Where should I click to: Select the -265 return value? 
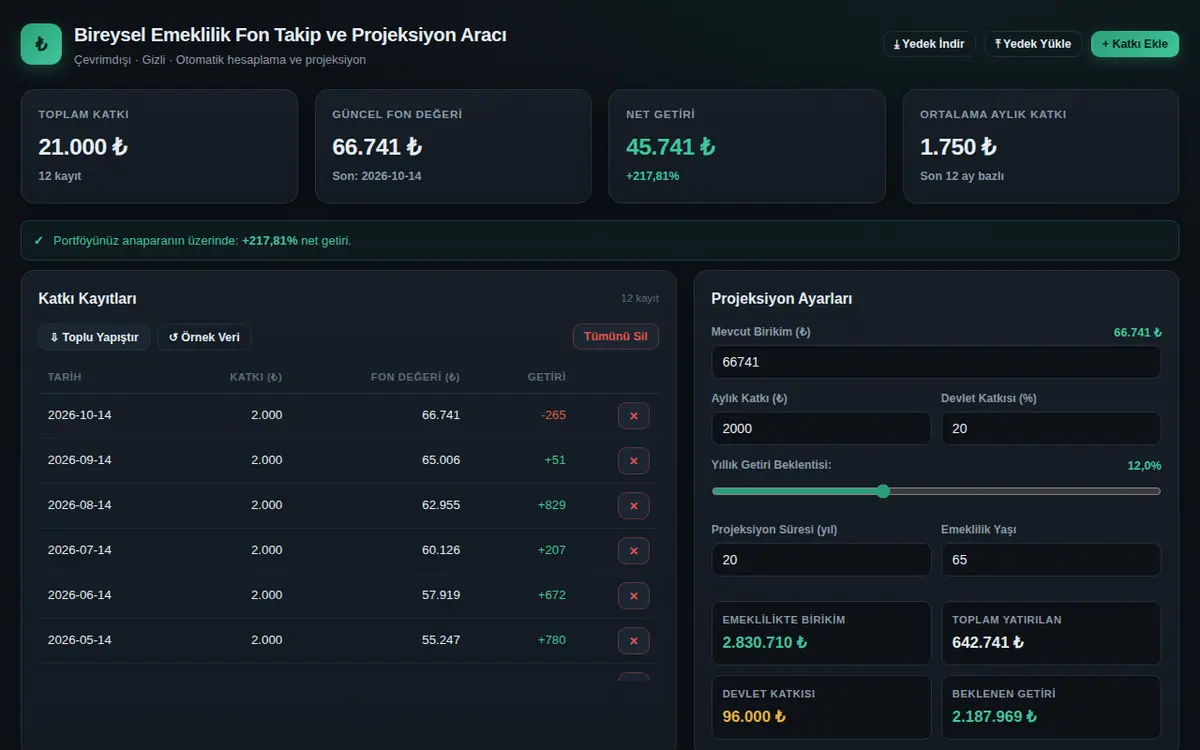pyautogui.click(x=553, y=415)
